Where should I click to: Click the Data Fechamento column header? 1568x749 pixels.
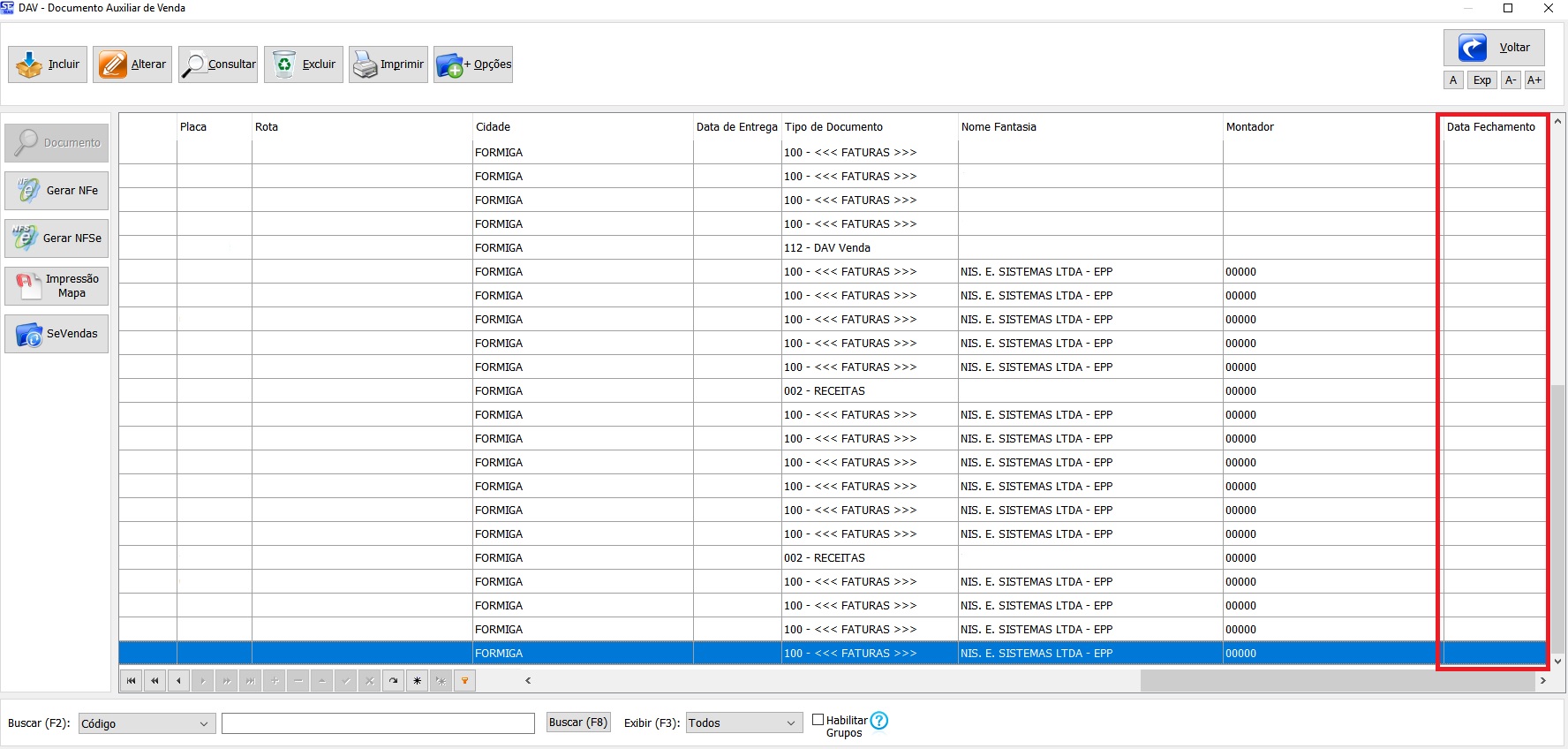[1490, 127]
